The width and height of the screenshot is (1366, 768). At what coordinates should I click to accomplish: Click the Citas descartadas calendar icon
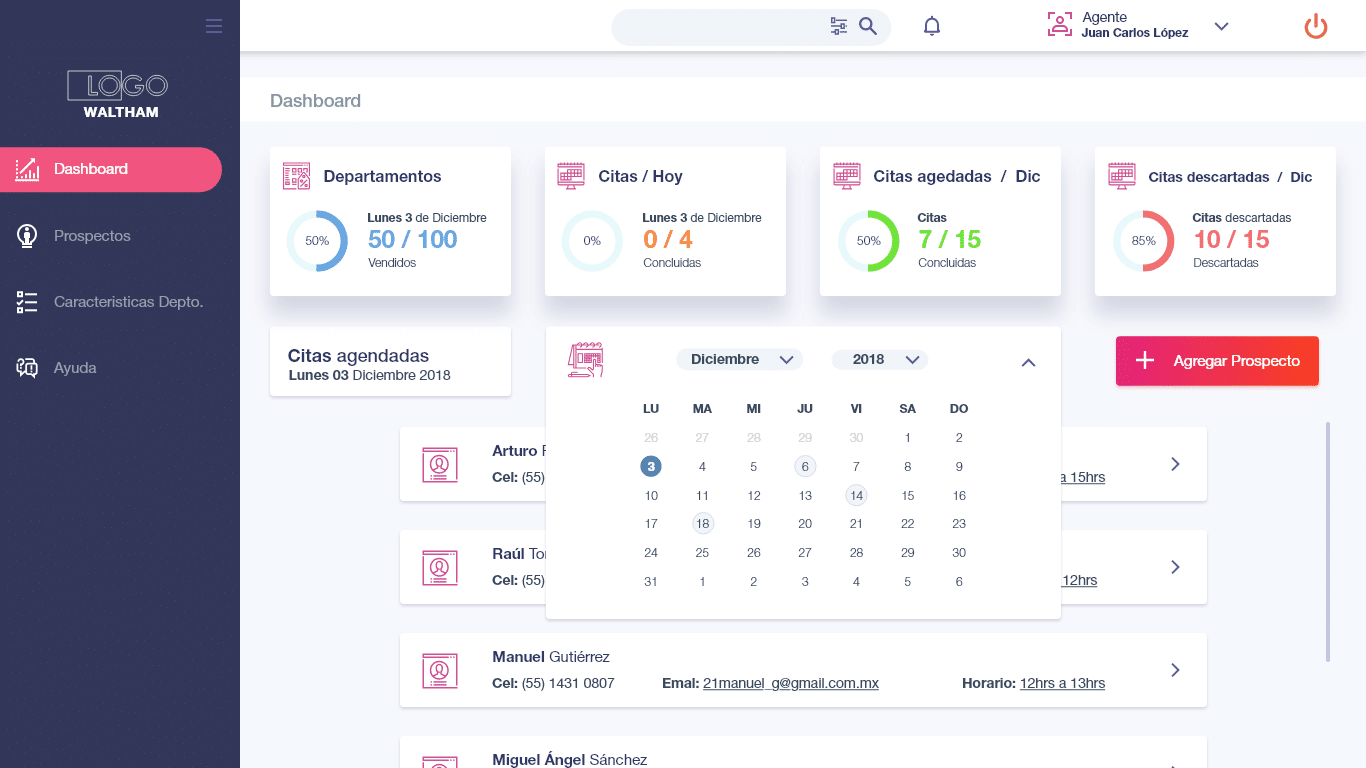tap(1122, 176)
